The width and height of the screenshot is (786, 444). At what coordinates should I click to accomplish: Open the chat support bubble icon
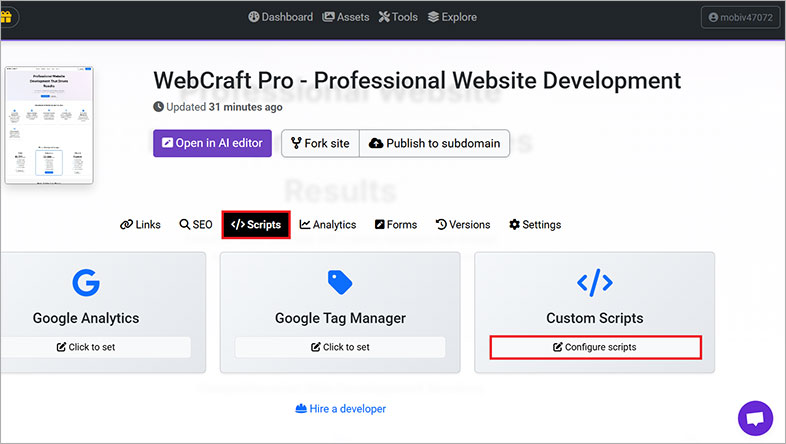[755, 418]
